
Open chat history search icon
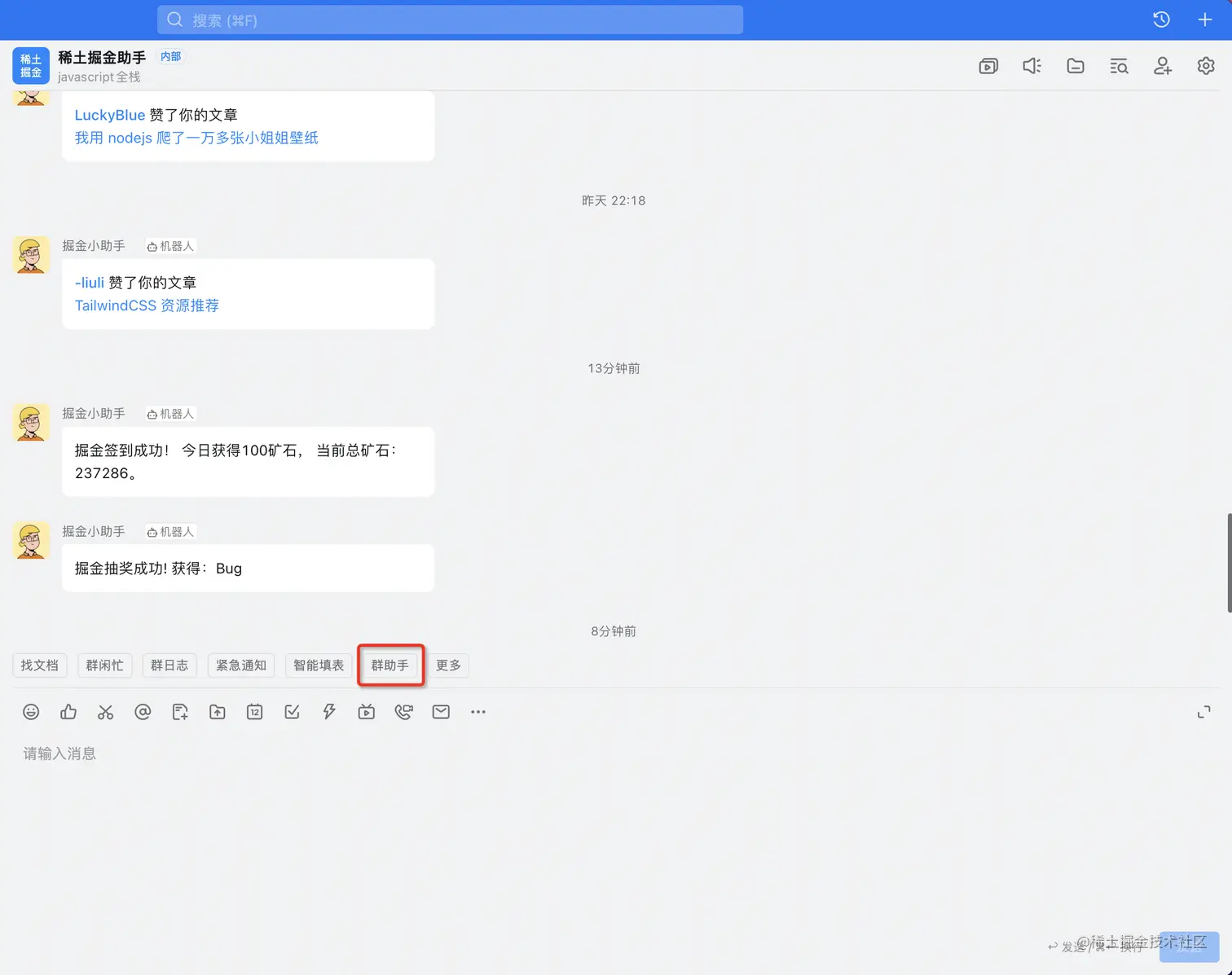[1119, 66]
